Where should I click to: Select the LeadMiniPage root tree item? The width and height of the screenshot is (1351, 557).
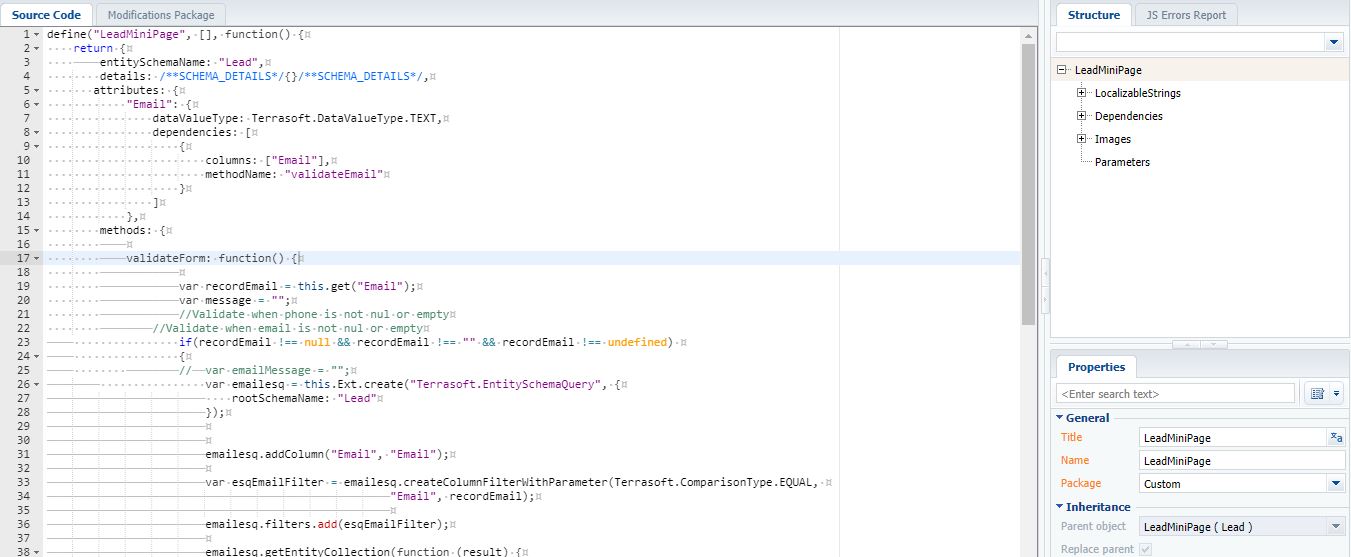pos(1107,70)
